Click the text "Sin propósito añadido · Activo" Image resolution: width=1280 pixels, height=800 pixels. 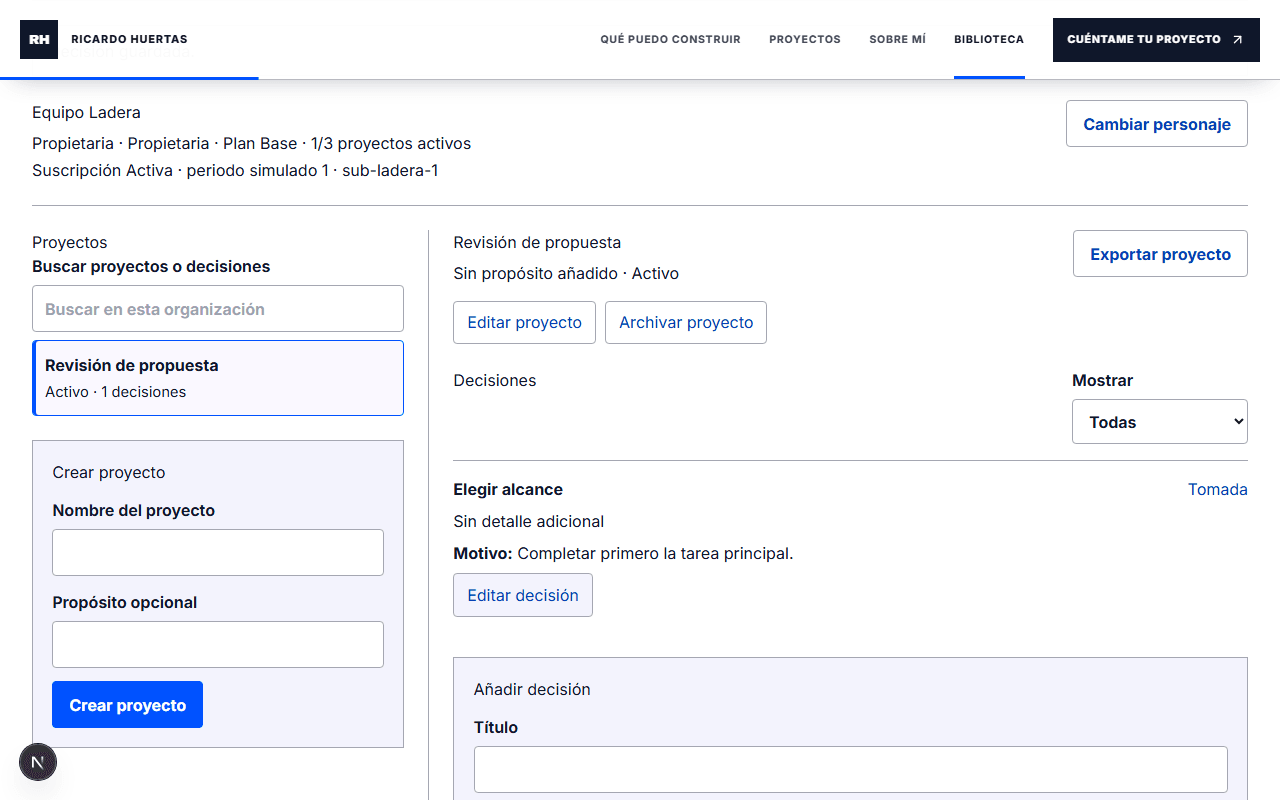tap(566, 274)
